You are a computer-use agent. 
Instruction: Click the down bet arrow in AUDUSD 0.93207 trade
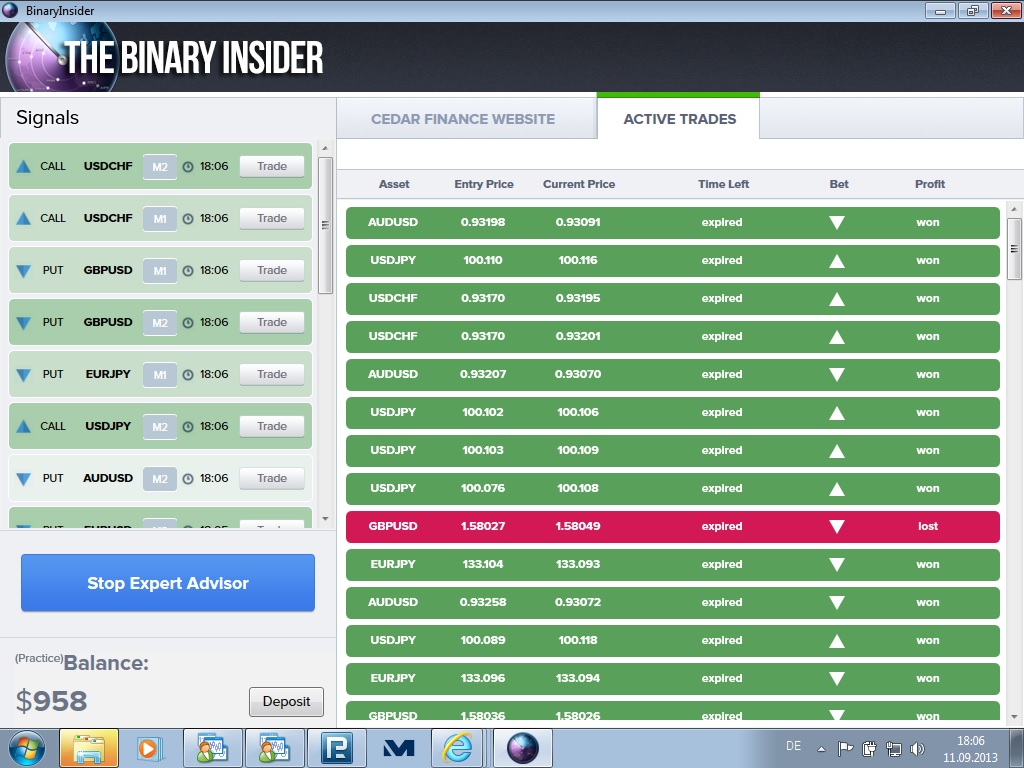837,375
